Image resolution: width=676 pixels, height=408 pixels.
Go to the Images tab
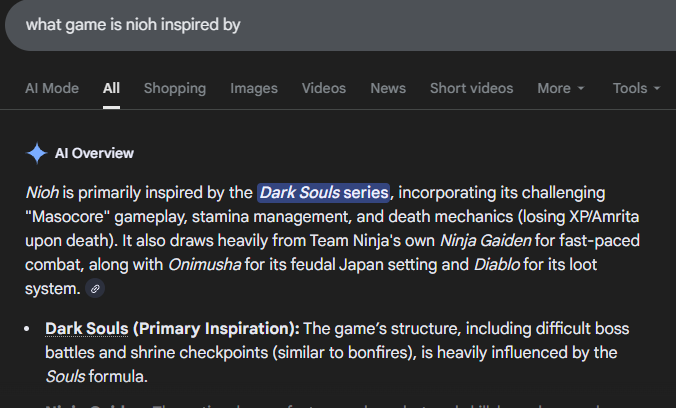254,88
